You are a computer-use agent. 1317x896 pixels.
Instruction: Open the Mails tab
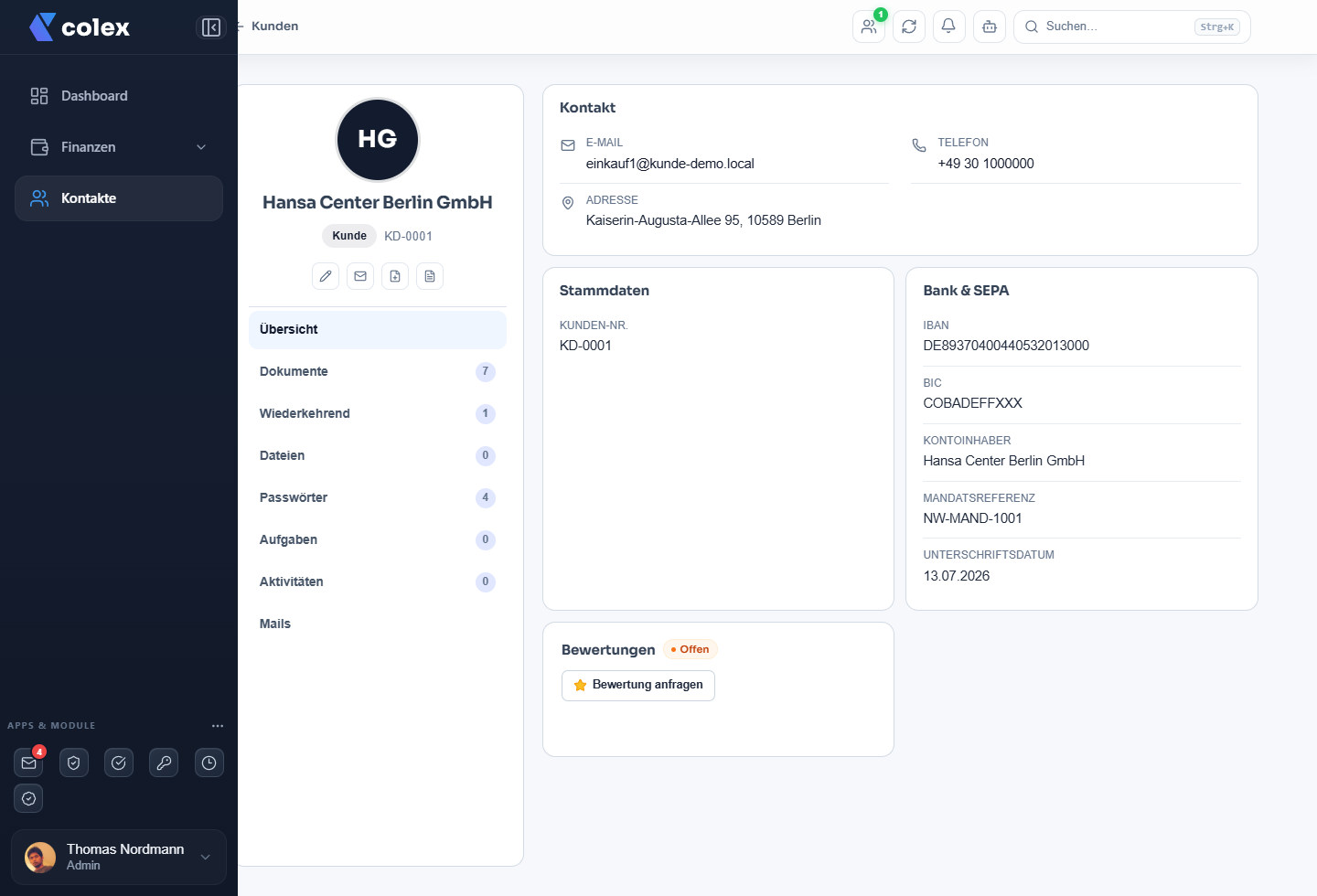tap(378, 624)
